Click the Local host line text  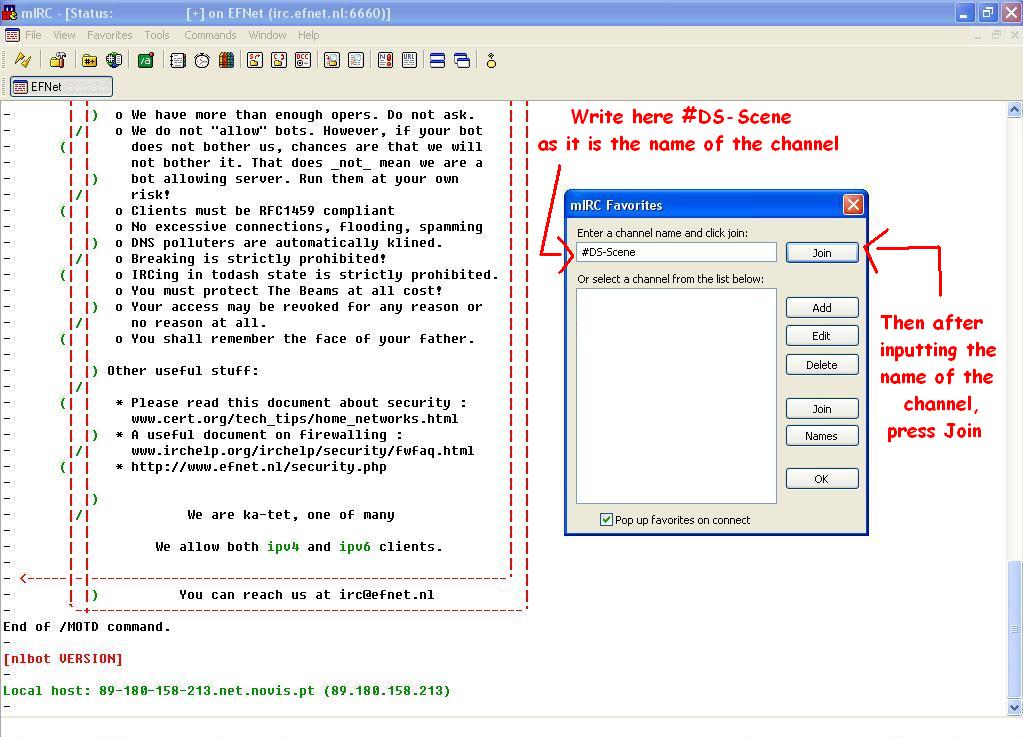226,691
